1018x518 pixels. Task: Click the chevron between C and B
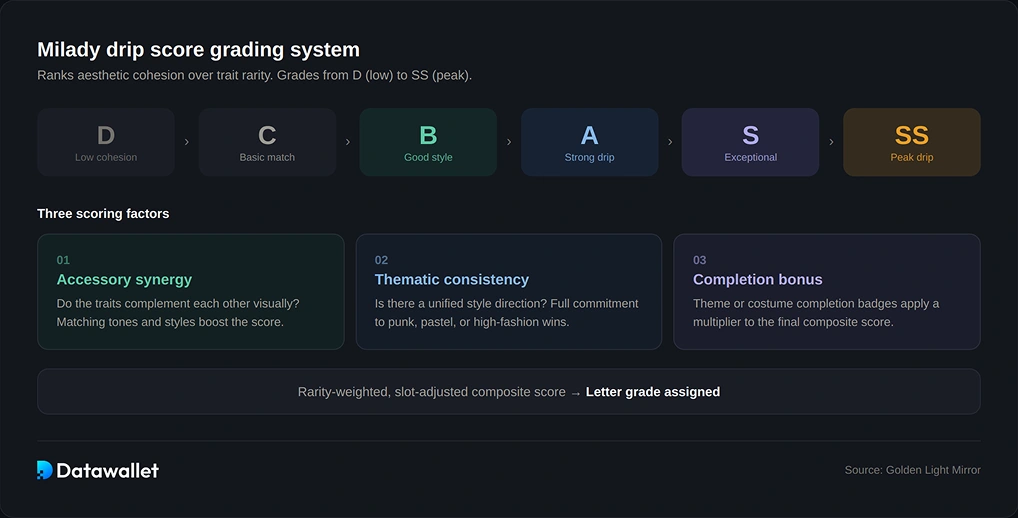coord(348,142)
